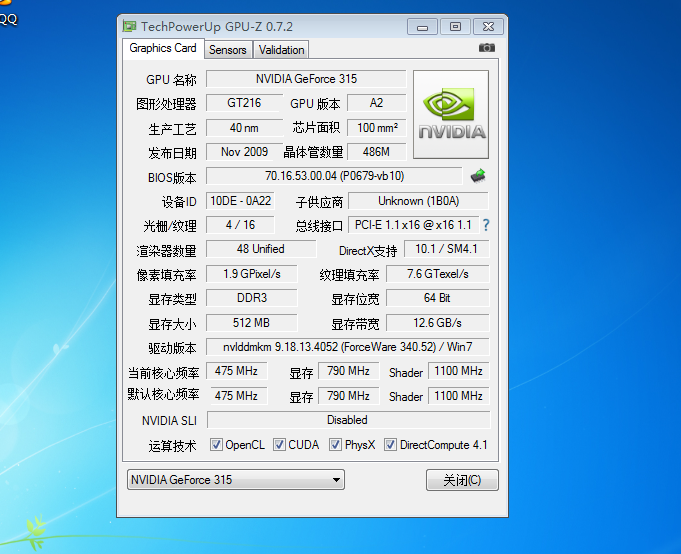Screen dimensions: 681x554
Task: Select the BIOS version text field
Action: click(x=334, y=176)
